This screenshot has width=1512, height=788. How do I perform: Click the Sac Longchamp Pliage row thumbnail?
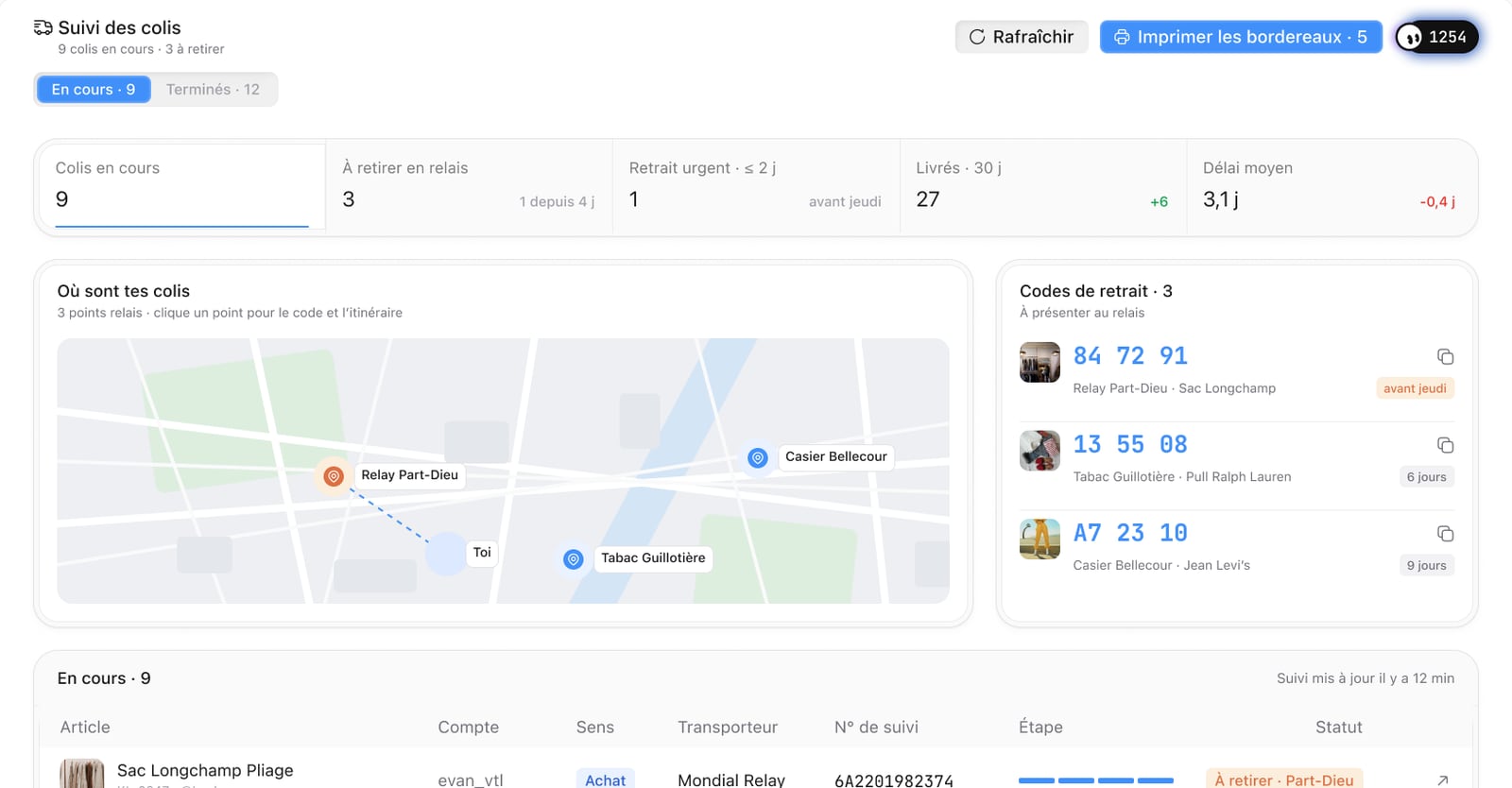82,774
